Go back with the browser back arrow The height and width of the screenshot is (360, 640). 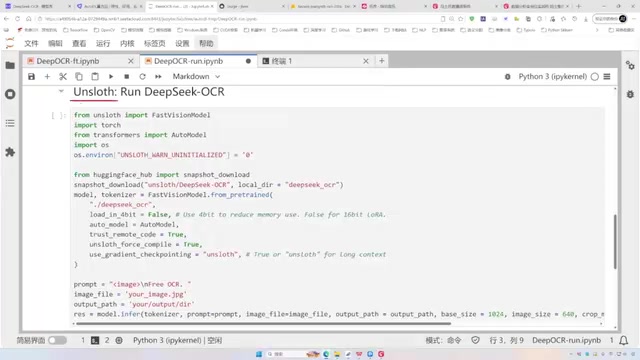tap(7, 19)
